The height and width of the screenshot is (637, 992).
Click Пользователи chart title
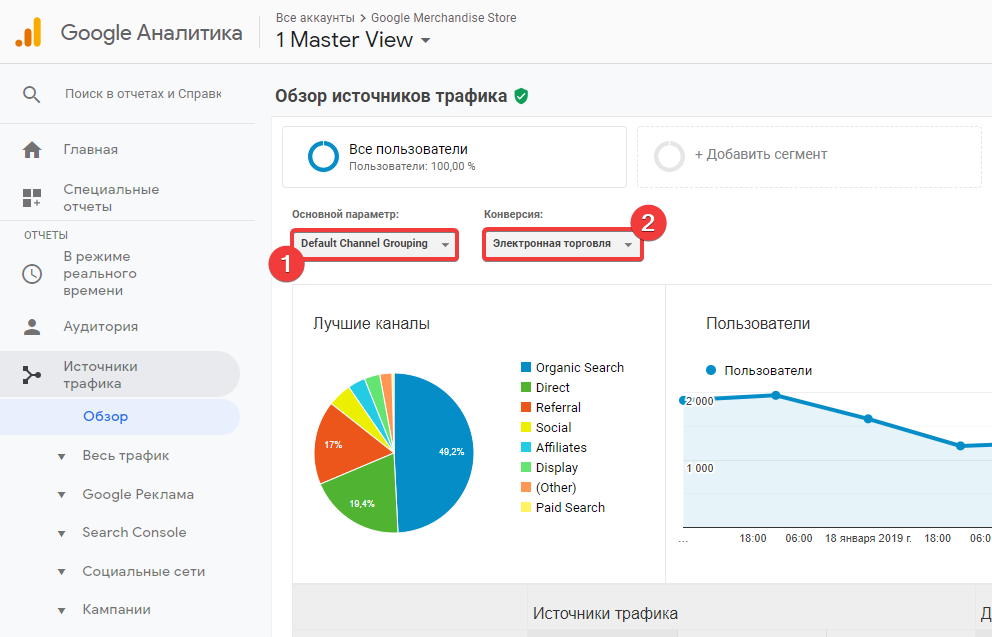coord(758,324)
